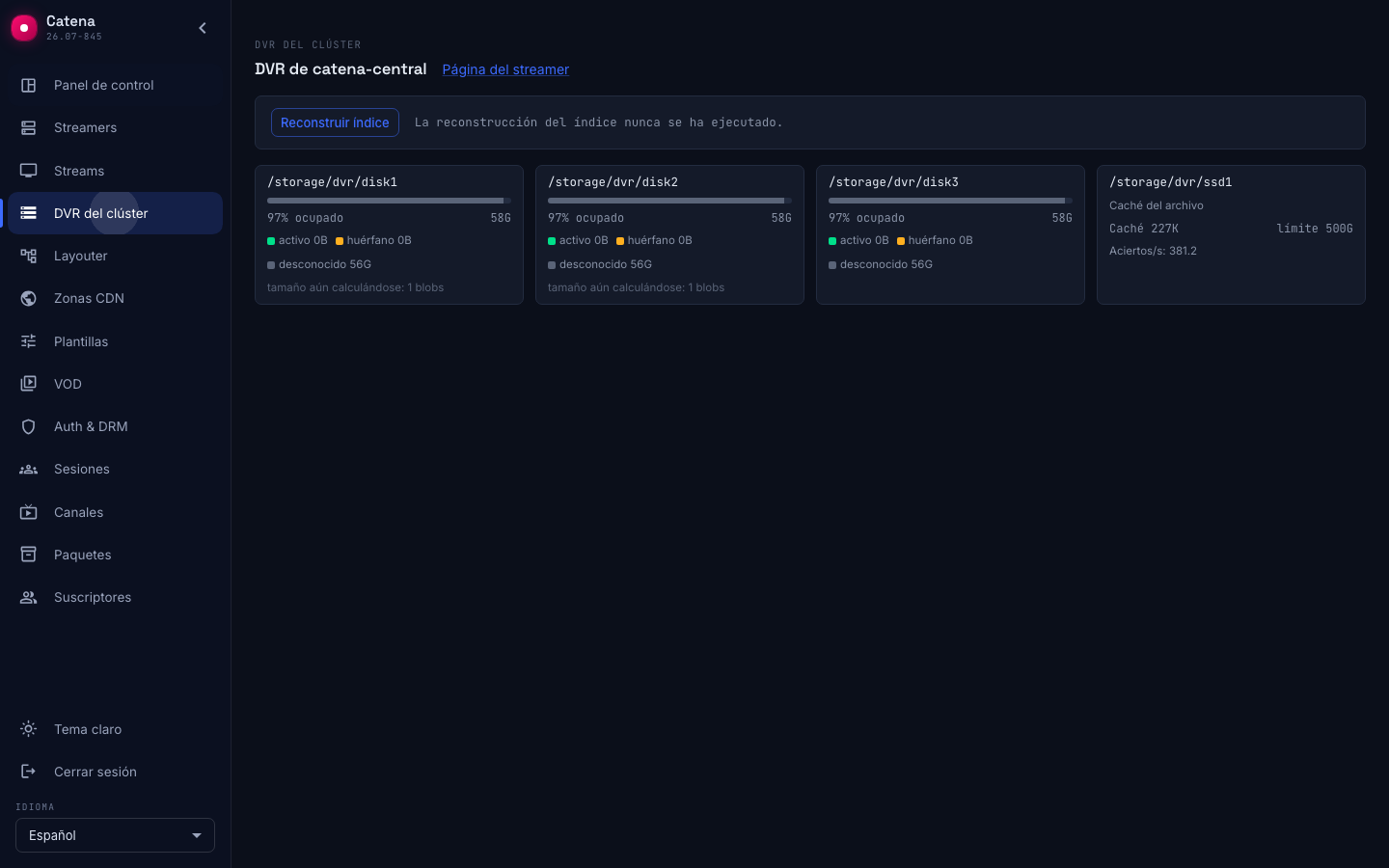Screen dimensions: 1389x868
Task: Click the /storage/dvr/disk3 usage bar
Action: [950, 201]
